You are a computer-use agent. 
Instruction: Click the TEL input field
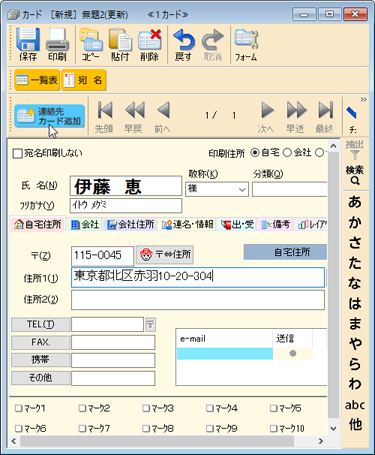[x=107, y=324]
